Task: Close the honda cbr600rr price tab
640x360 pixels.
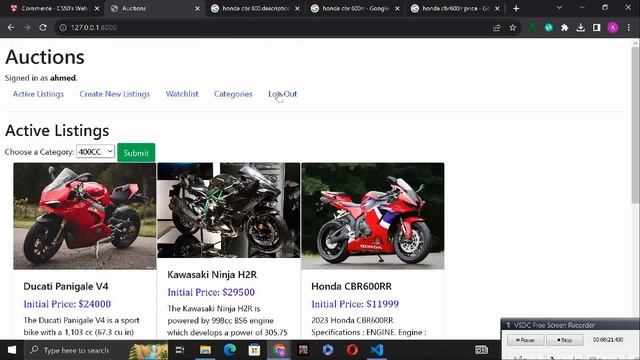Action: coord(497,8)
